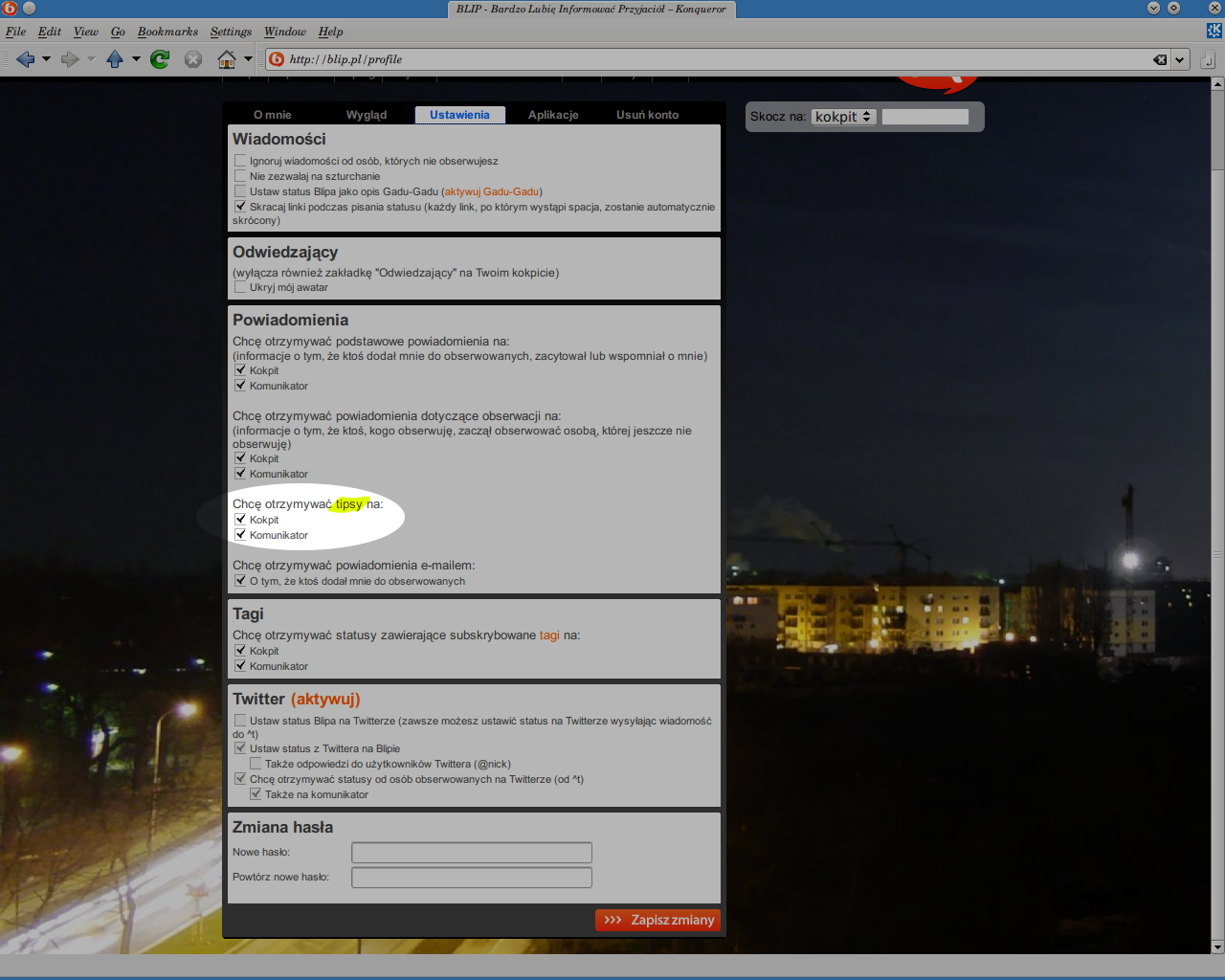The width and height of the screenshot is (1225, 980).
Task: Check Ustaw status Blipa na Twitterze
Action: [x=240, y=721]
